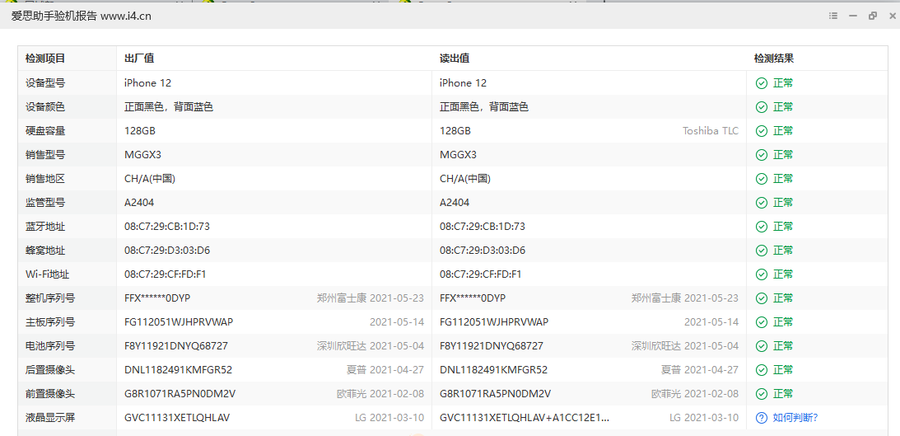Click the green check icon for 硬盘容量
The height and width of the screenshot is (436, 900).
tap(761, 131)
